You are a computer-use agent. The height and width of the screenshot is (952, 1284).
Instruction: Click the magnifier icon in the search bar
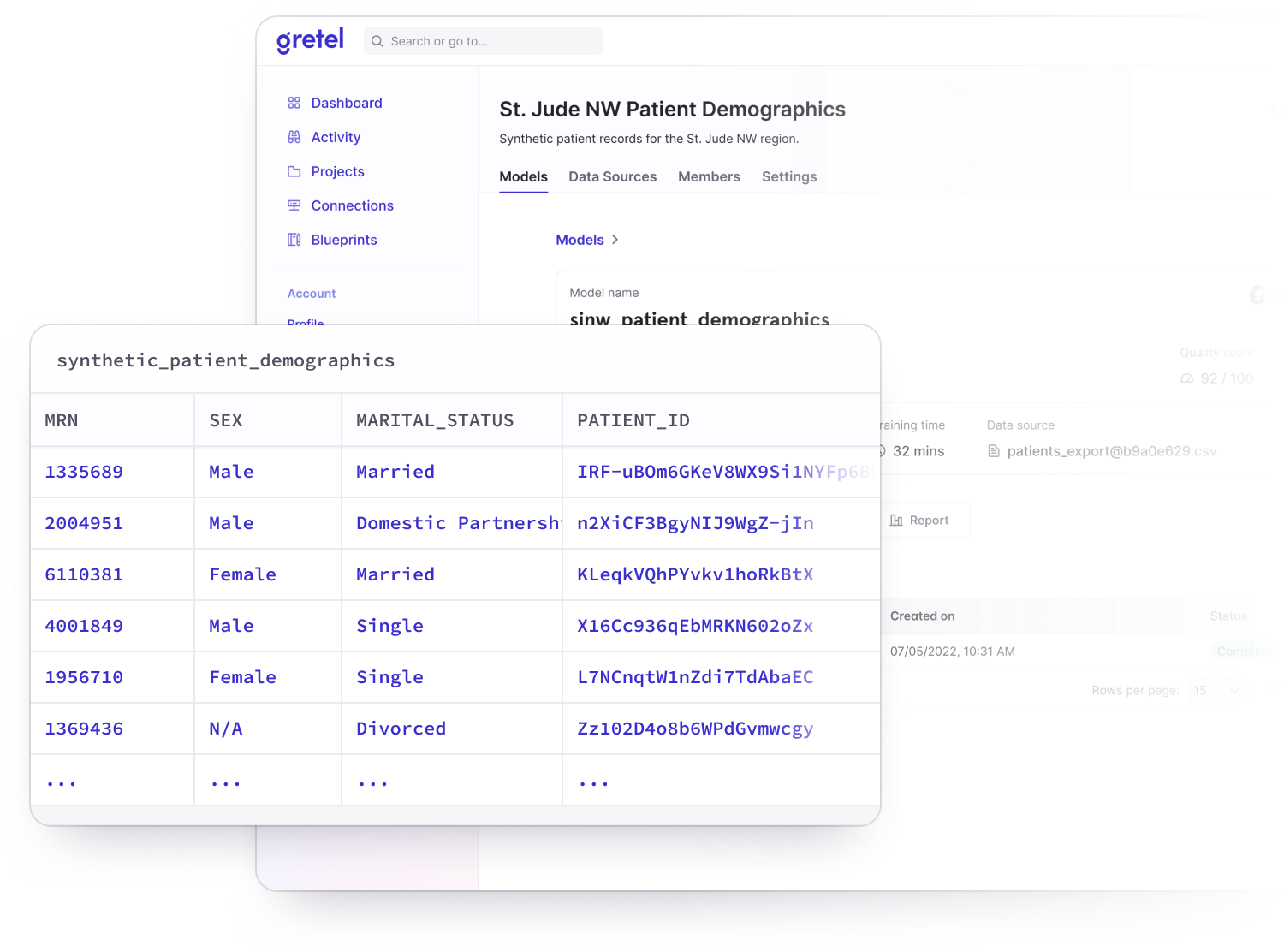click(x=377, y=41)
